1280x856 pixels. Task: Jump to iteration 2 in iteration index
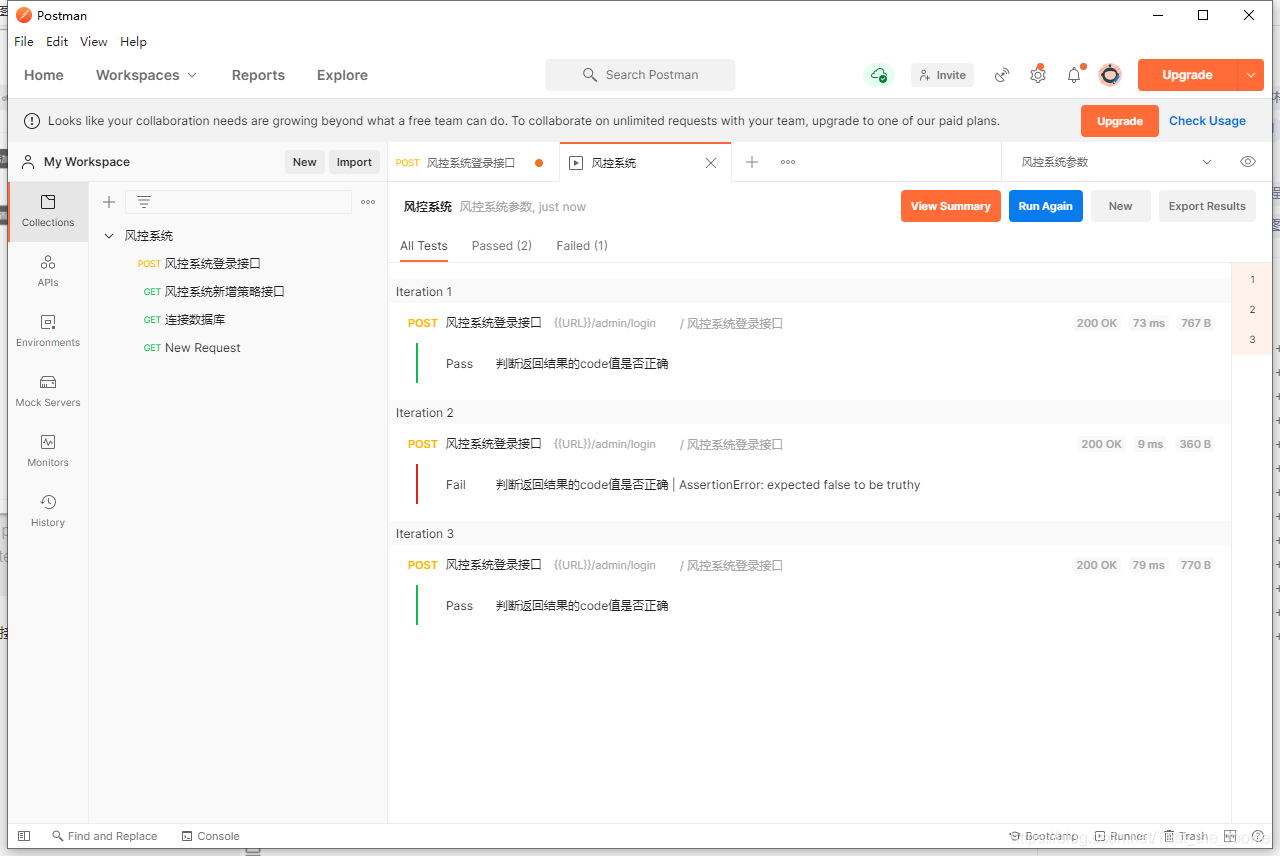click(1252, 309)
